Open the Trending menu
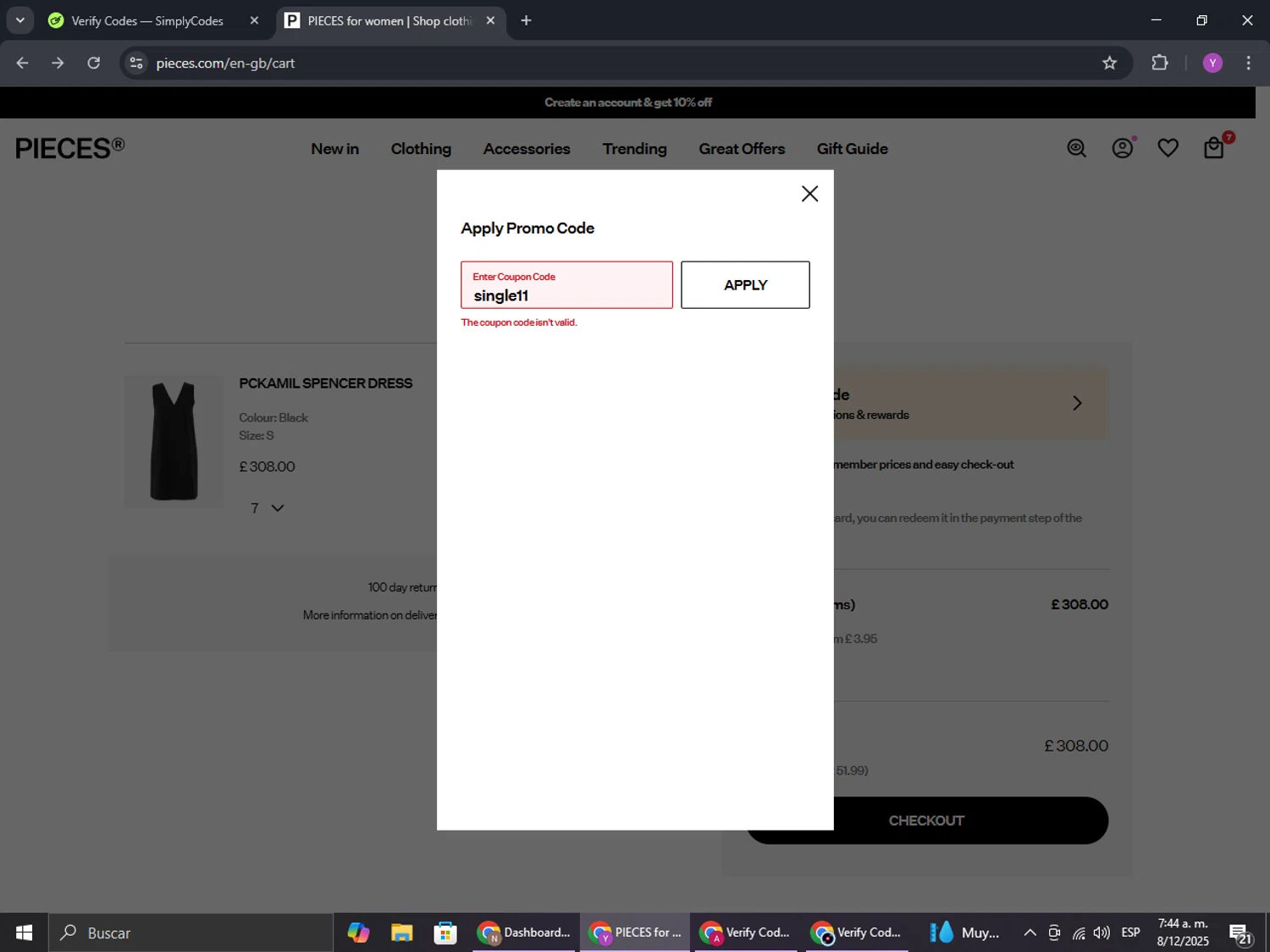Viewport: 1270px width, 952px height. click(635, 149)
